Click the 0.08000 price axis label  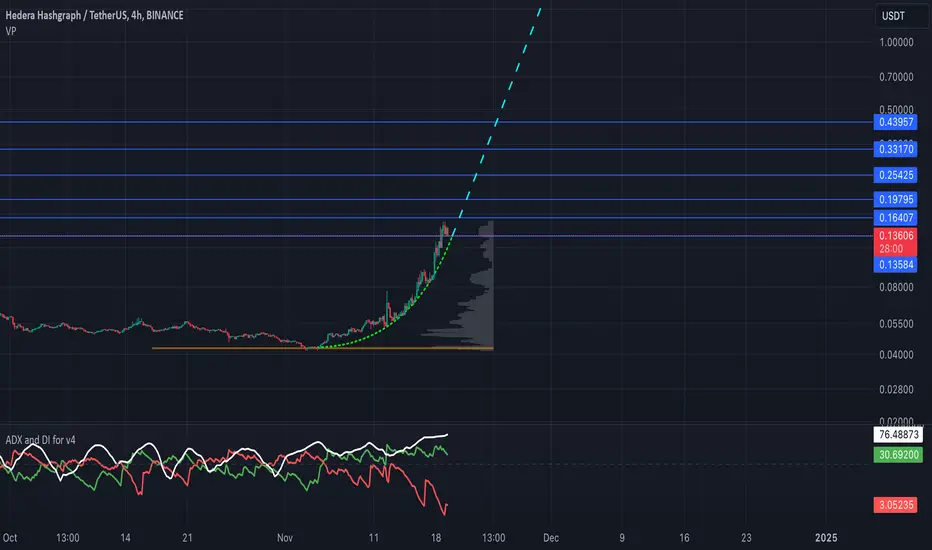pos(896,287)
